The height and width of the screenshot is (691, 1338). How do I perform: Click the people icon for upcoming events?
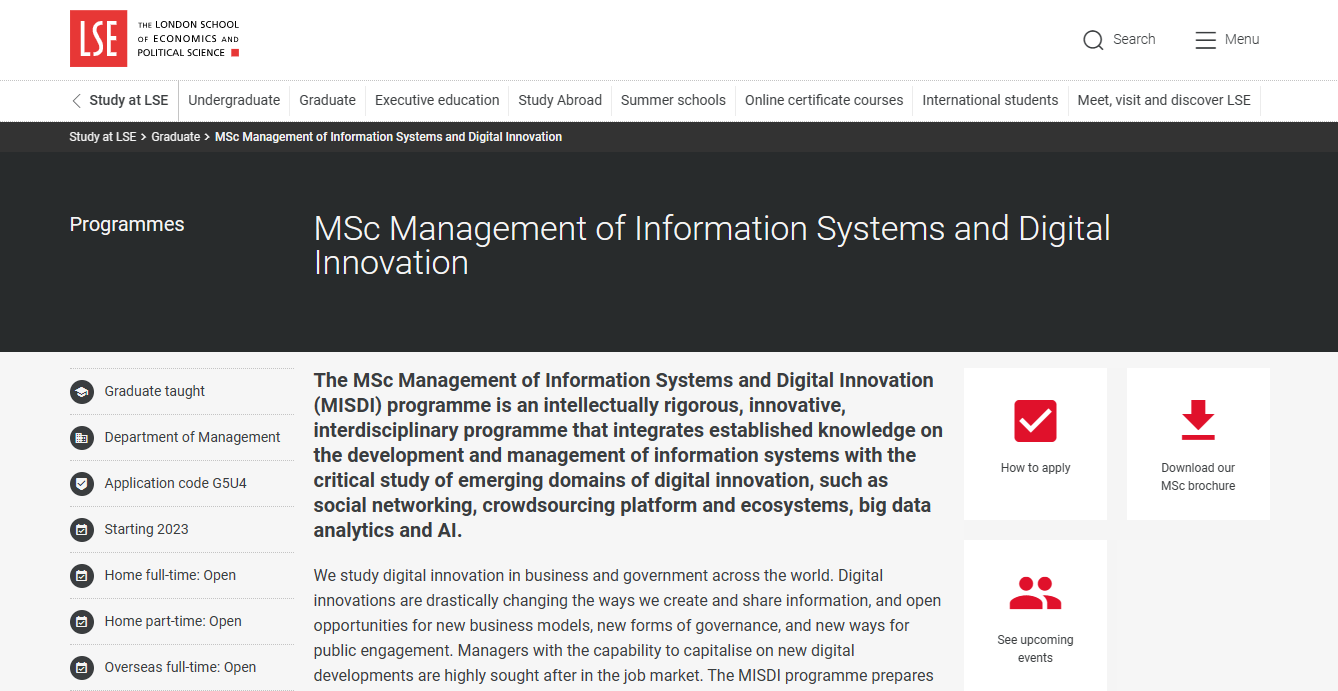click(1035, 594)
